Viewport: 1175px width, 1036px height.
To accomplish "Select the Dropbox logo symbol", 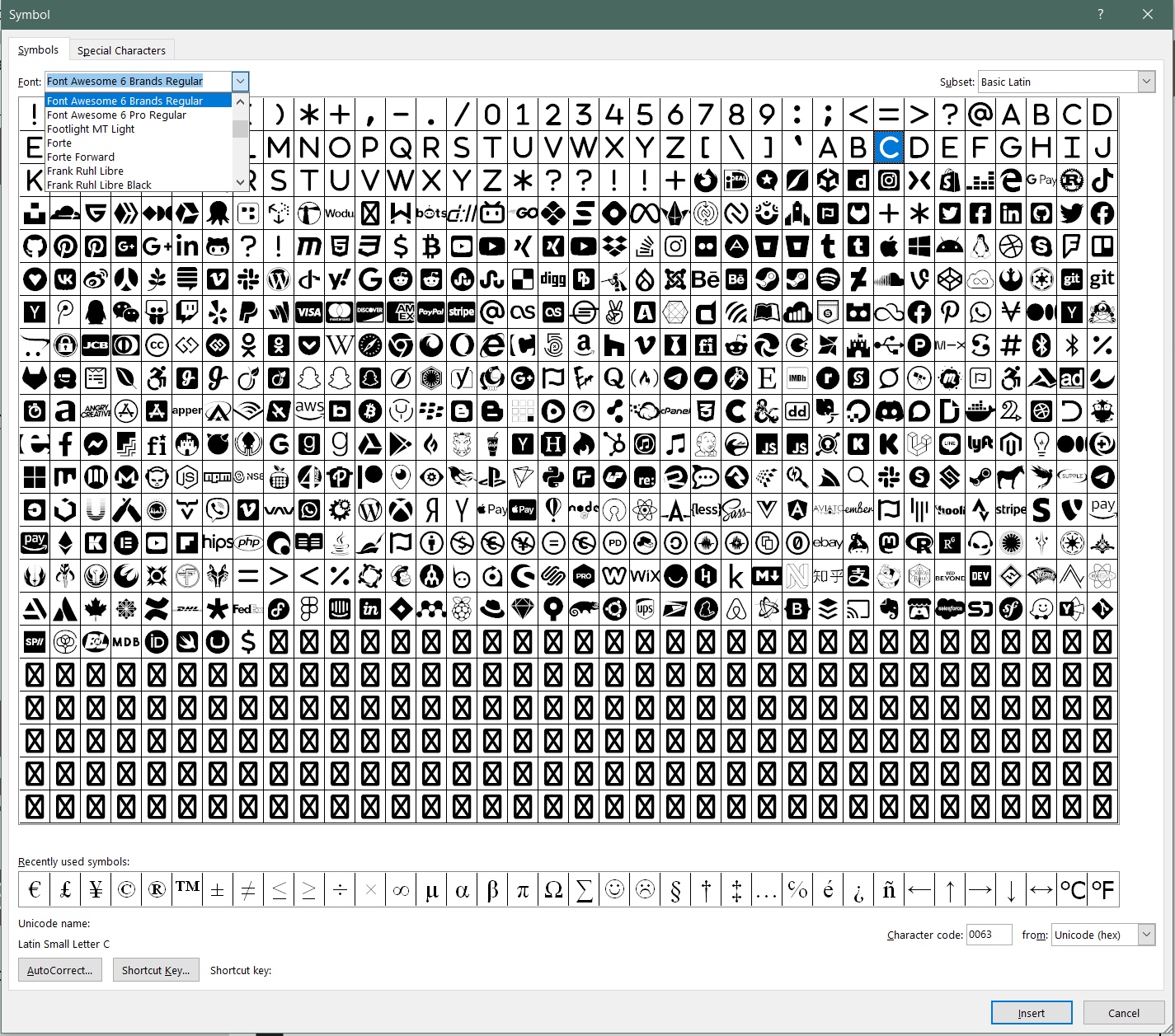I will pyautogui.click(x=614, y=246).
